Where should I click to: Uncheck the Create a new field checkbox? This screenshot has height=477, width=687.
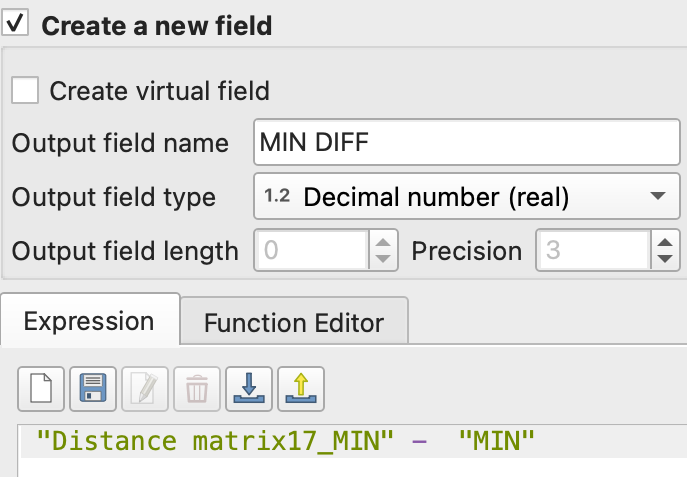pyautogui.click(x=16, y=23)
